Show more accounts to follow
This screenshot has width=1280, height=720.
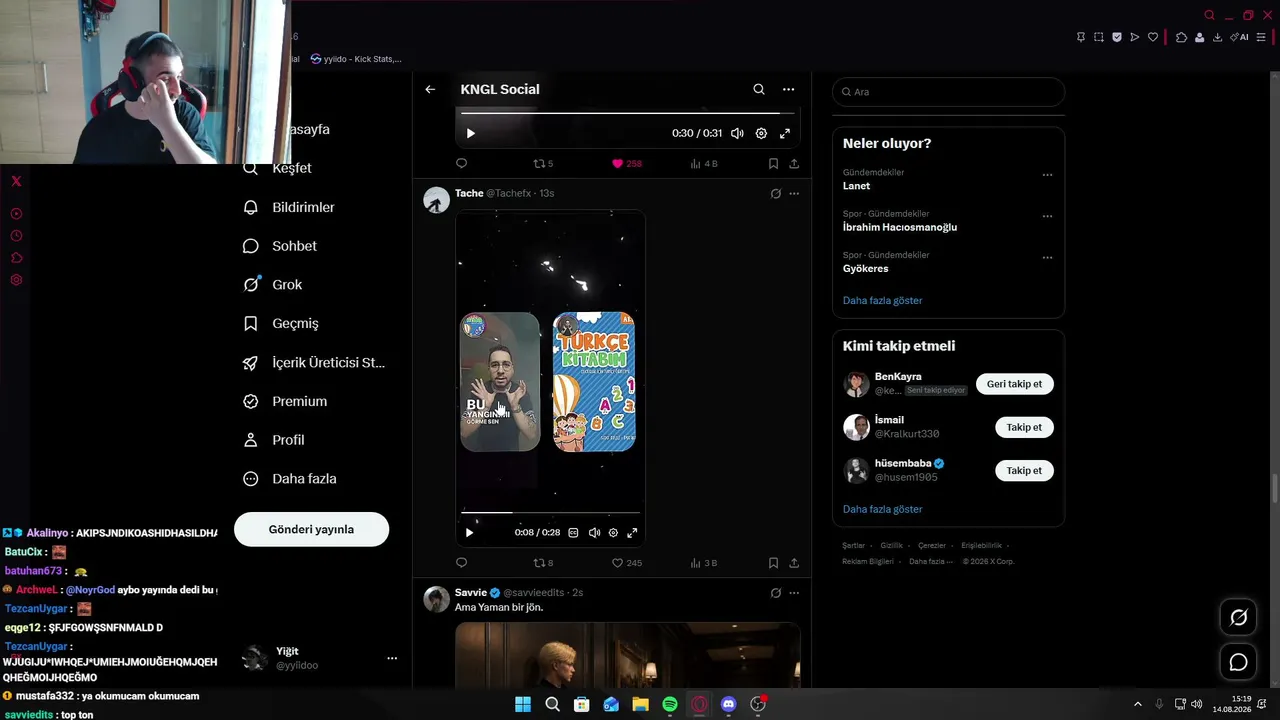[x=882, y=509]
